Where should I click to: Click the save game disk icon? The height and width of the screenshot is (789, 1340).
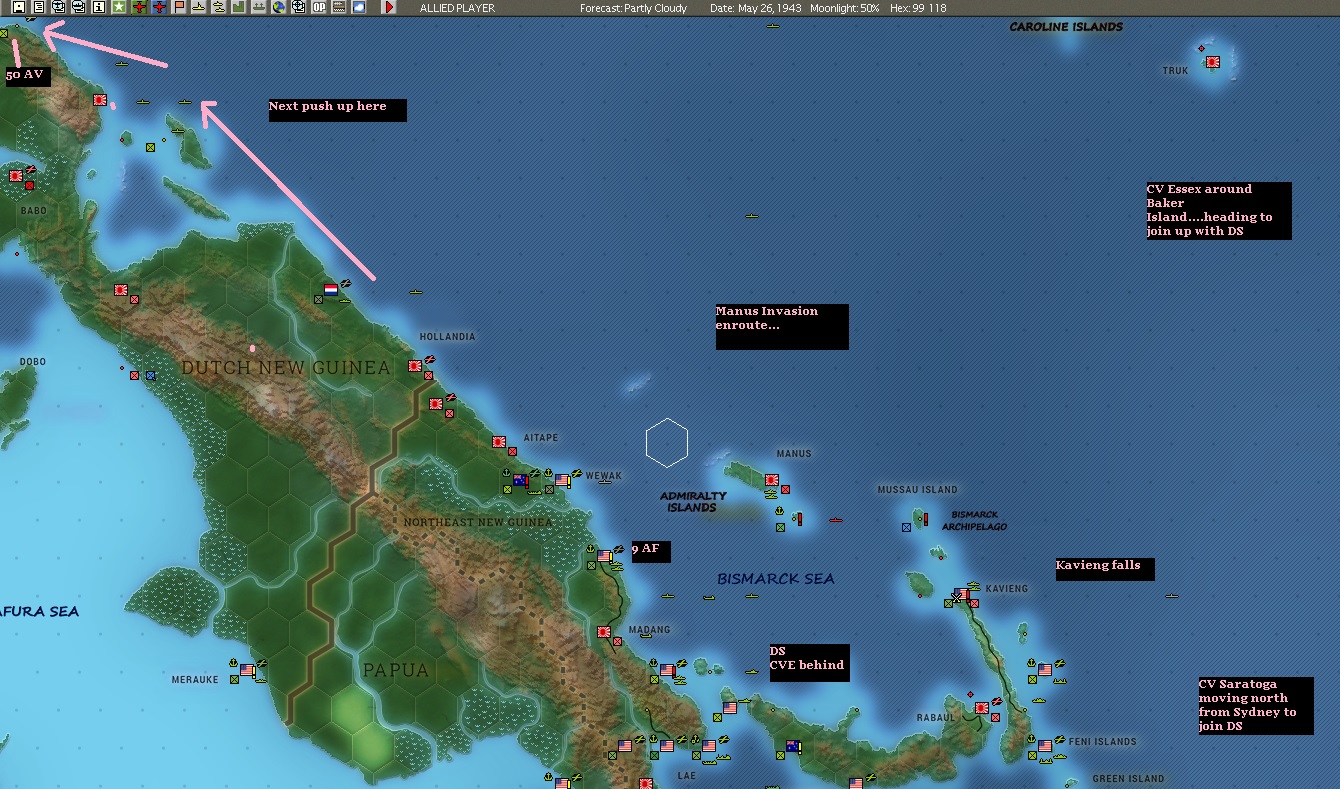coord(19,7)
